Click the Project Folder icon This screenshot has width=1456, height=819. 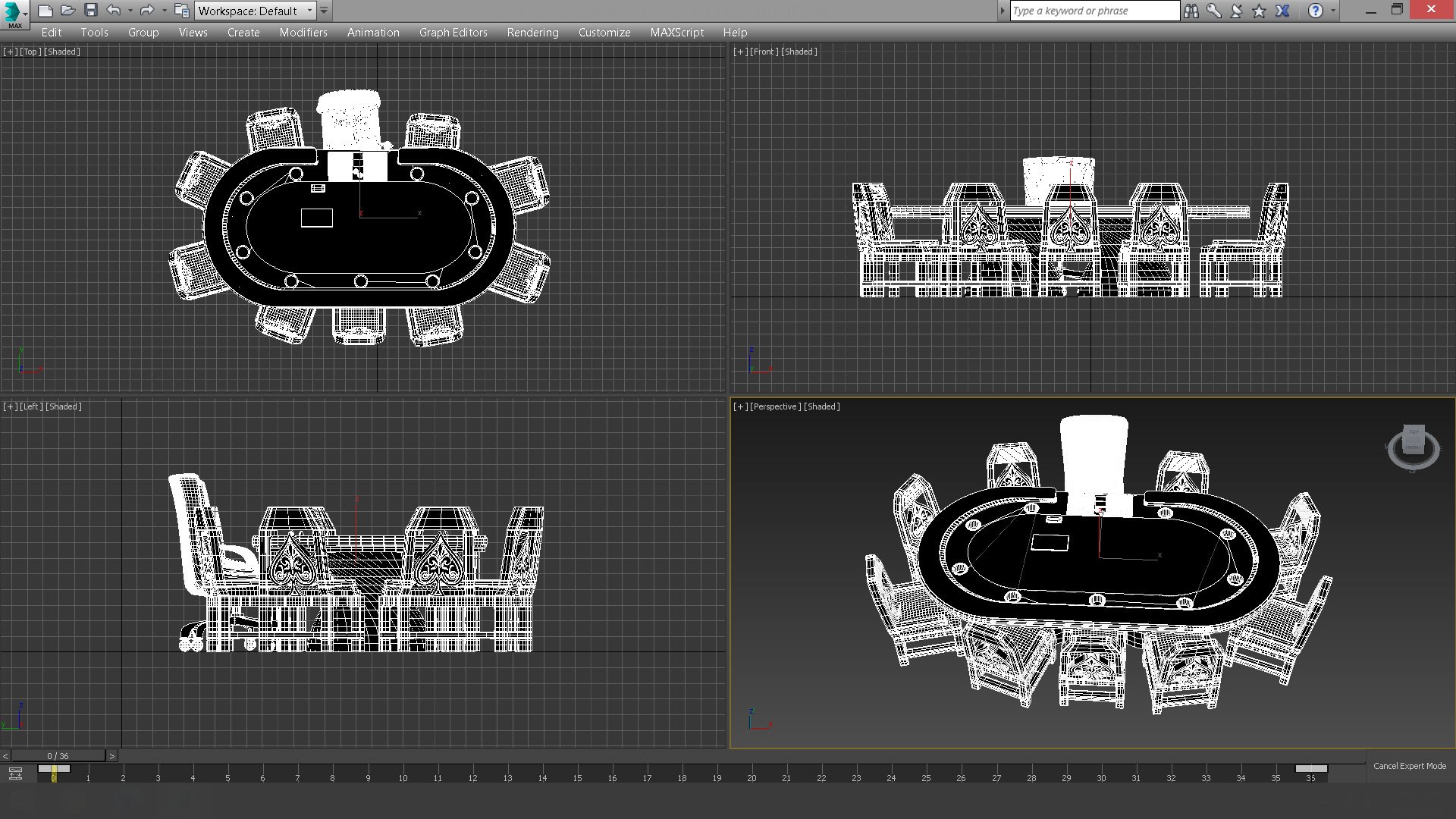tap(181, 11)
